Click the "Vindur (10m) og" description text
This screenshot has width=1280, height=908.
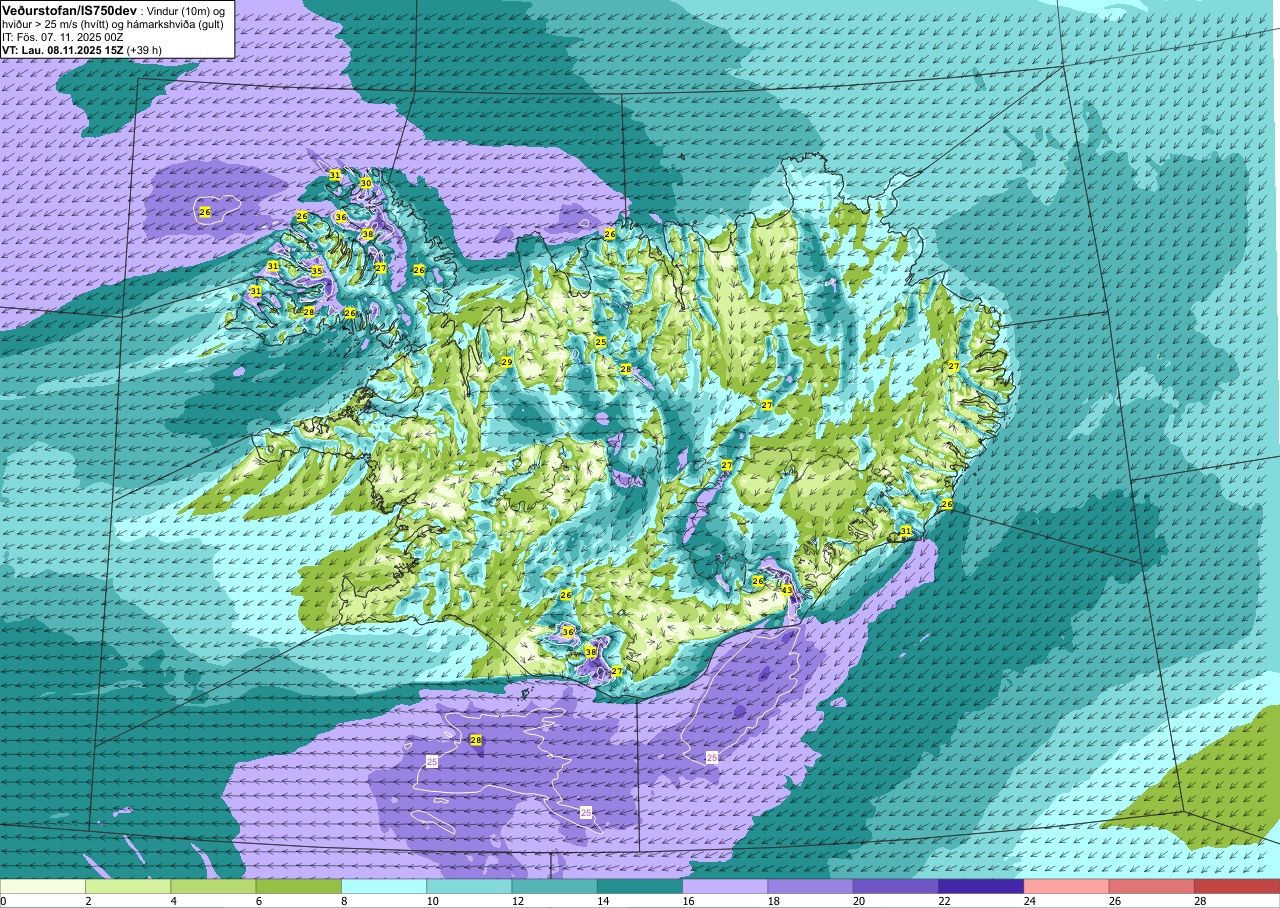coord(188,11)
